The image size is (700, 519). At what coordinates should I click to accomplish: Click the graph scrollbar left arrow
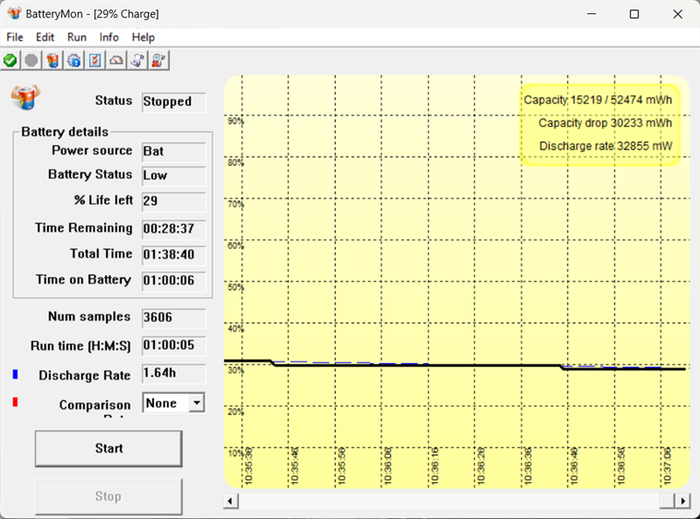coord(230,501)
